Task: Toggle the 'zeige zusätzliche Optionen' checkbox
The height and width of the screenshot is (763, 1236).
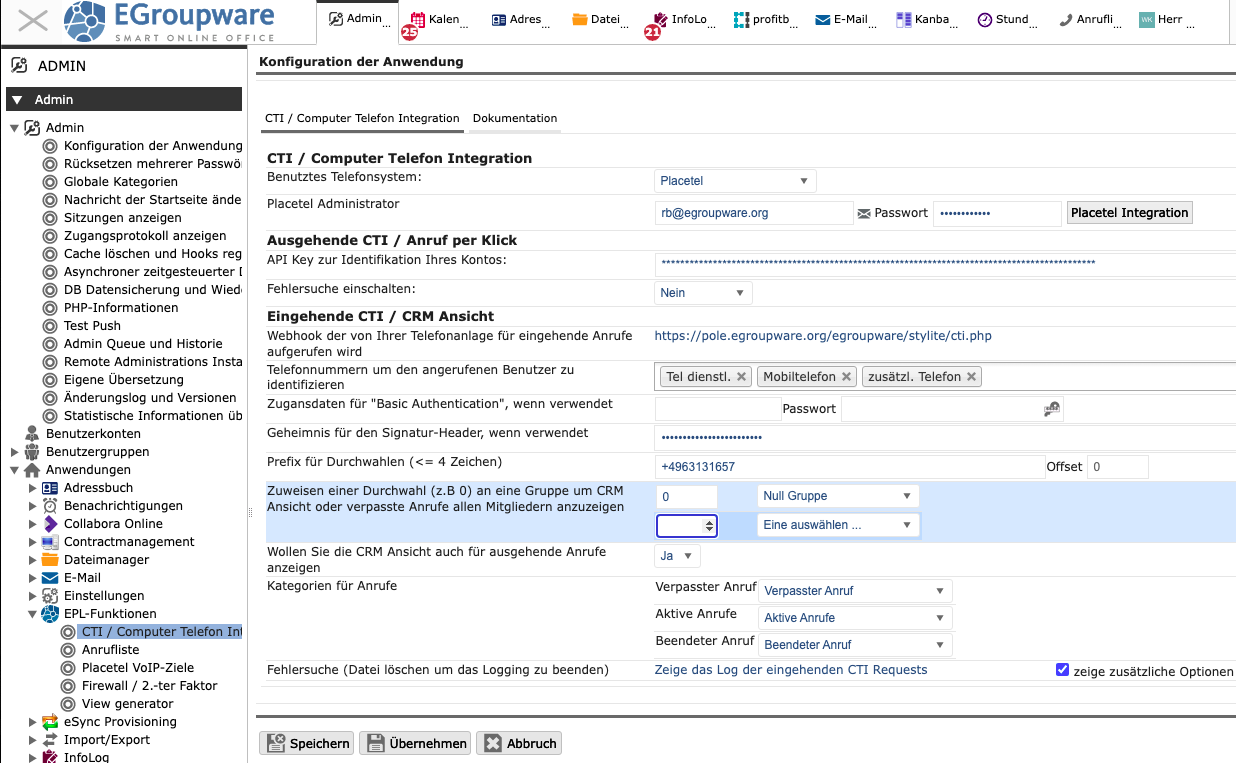Action: 1062,670
